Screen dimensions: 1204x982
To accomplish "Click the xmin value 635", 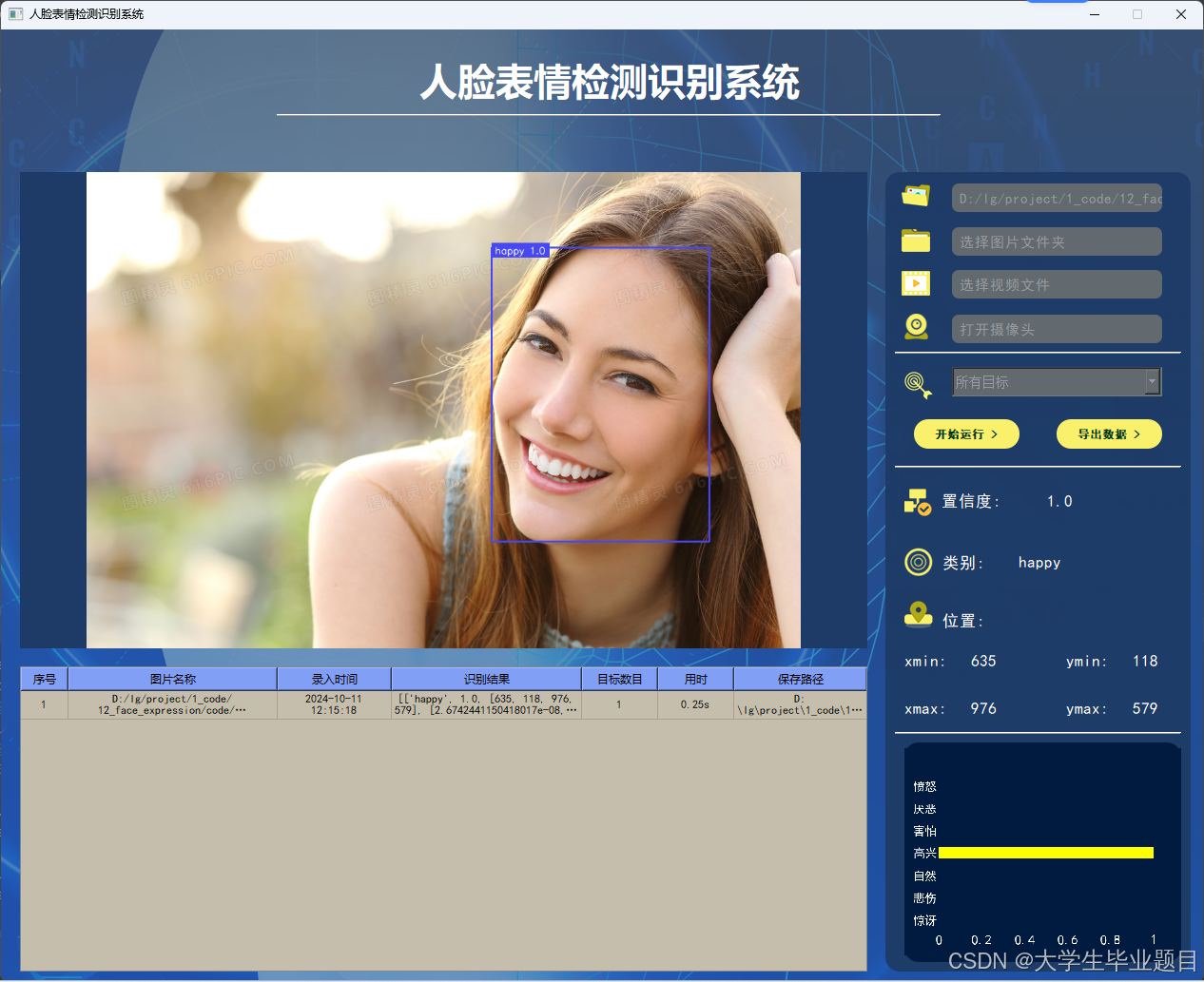I will point(983,661).
